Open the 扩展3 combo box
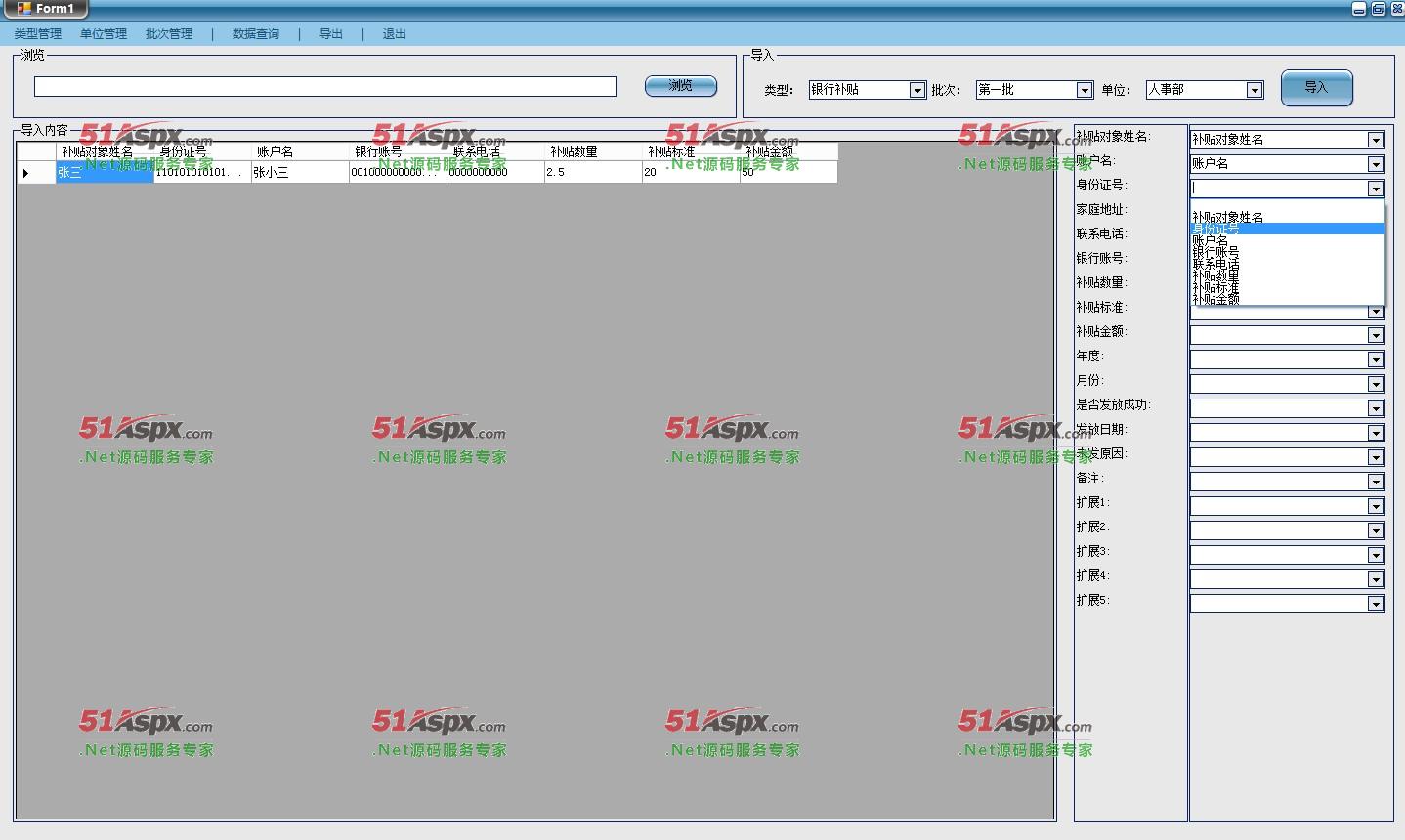 [x=1376, y=555]
